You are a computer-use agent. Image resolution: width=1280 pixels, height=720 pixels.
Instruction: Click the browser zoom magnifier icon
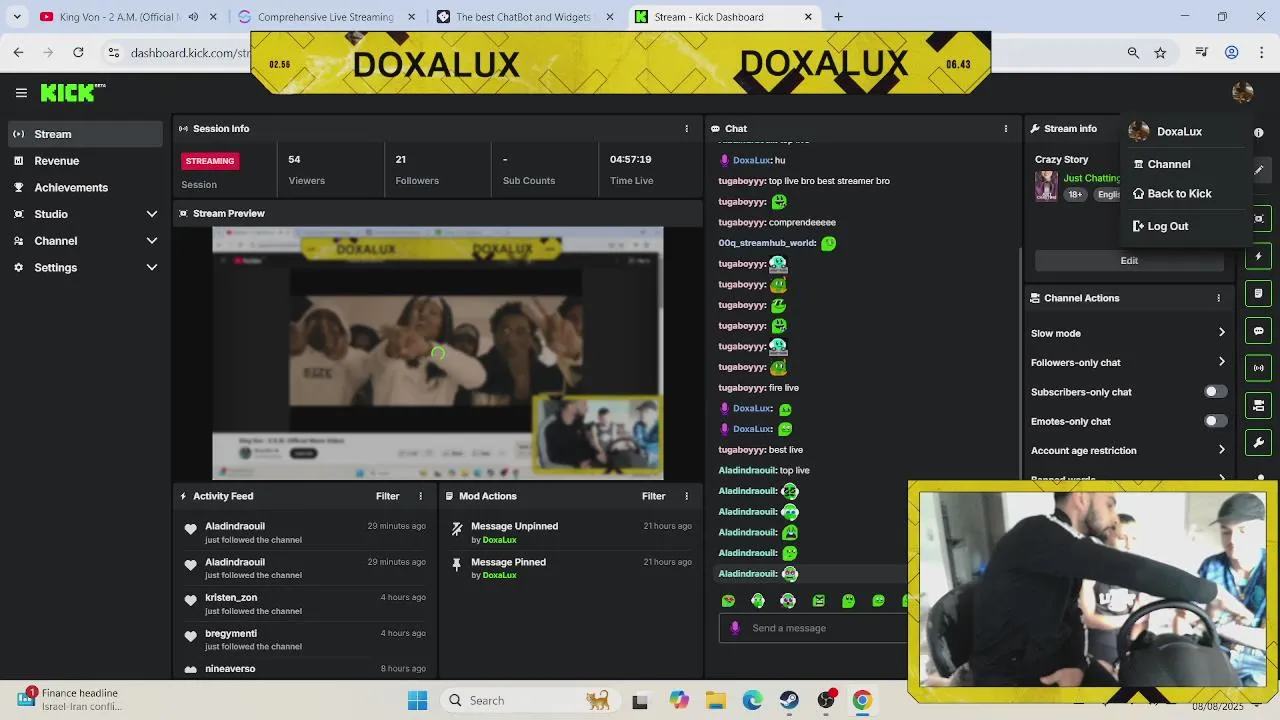pos(1133,53)
